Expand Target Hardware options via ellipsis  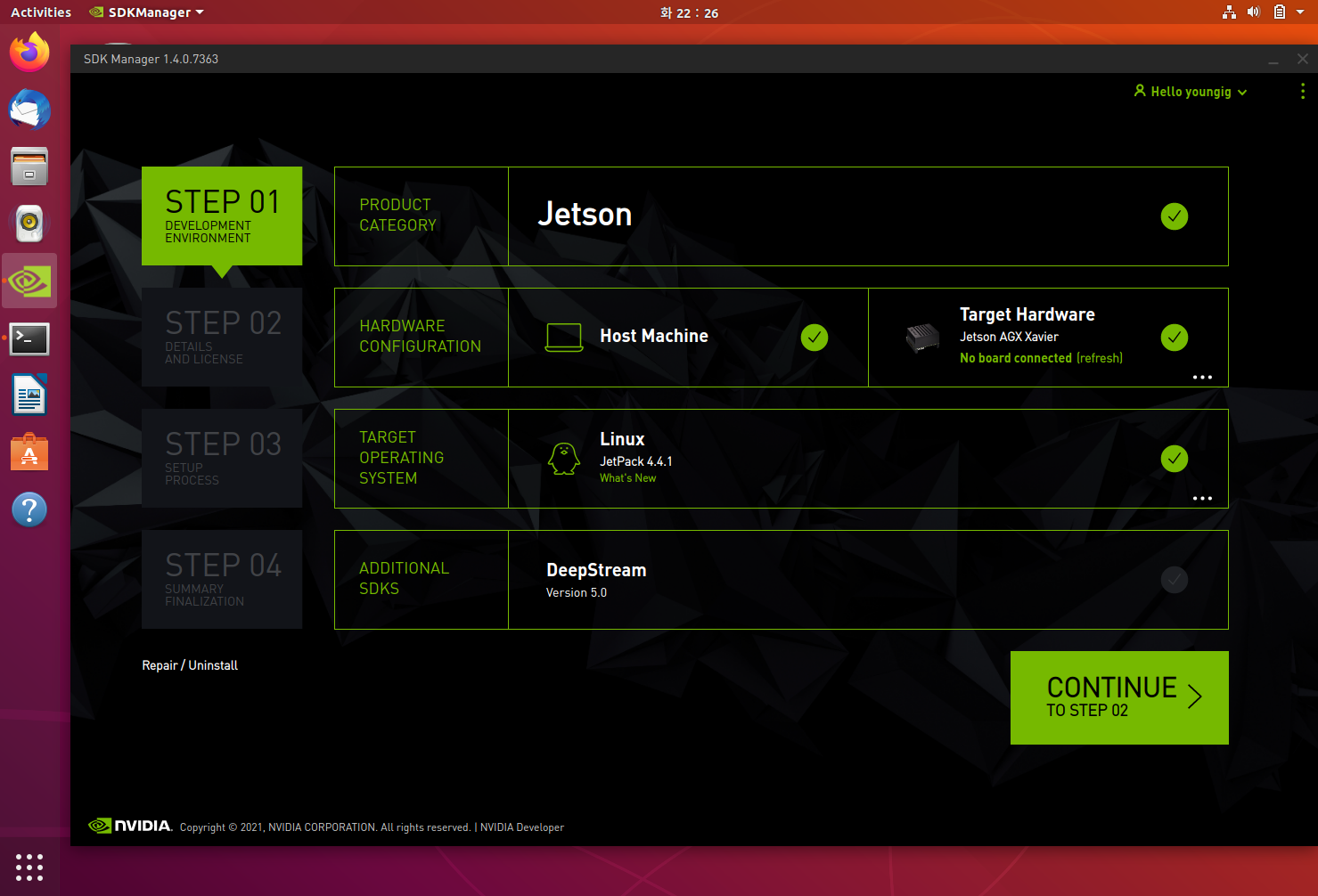click(1202, 377)
